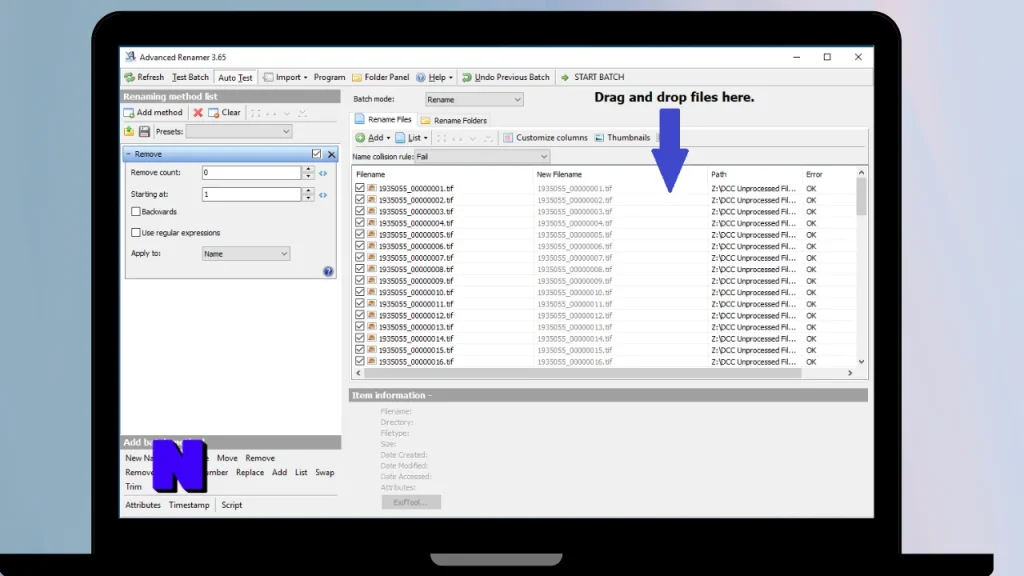Select the row 1935055_00000010.tif
Screen dimensions: 1024x576
pyautogui.click(x=604, y=292)
